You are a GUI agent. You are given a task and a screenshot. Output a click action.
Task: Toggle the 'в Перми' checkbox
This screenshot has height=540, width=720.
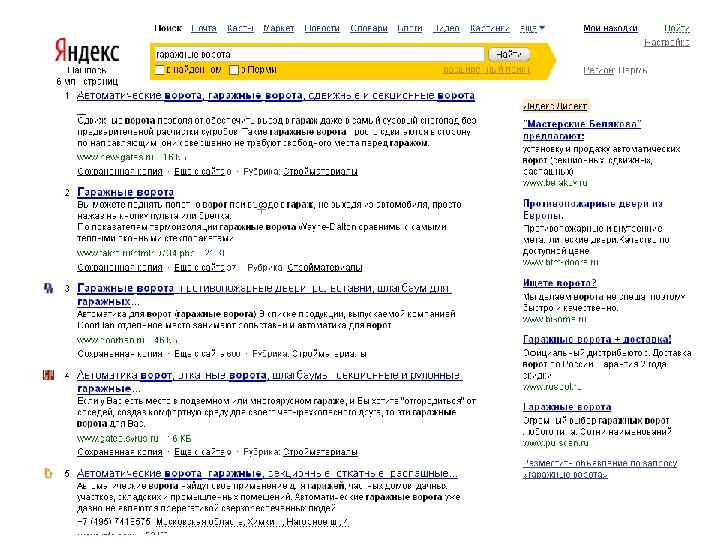pos(234,70)
